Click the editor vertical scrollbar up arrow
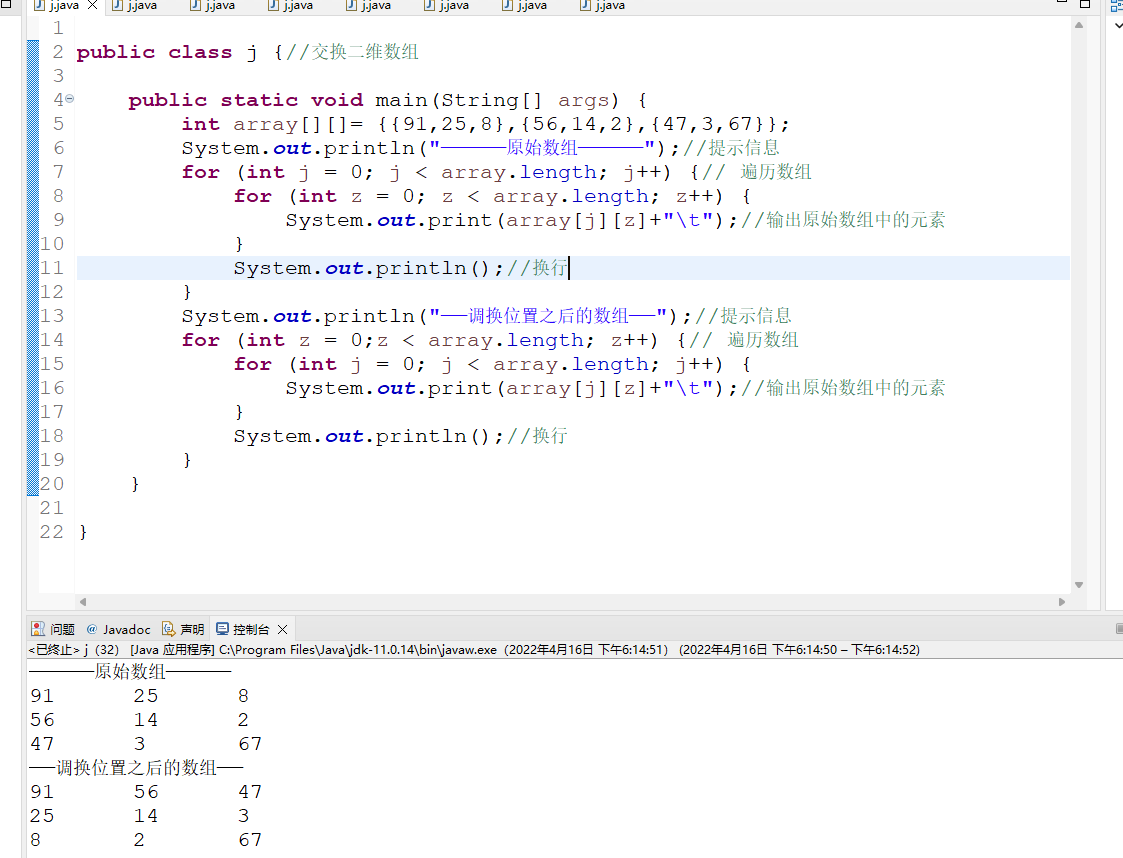Viewport: 1123px width, 858px height. (1079, 25)
